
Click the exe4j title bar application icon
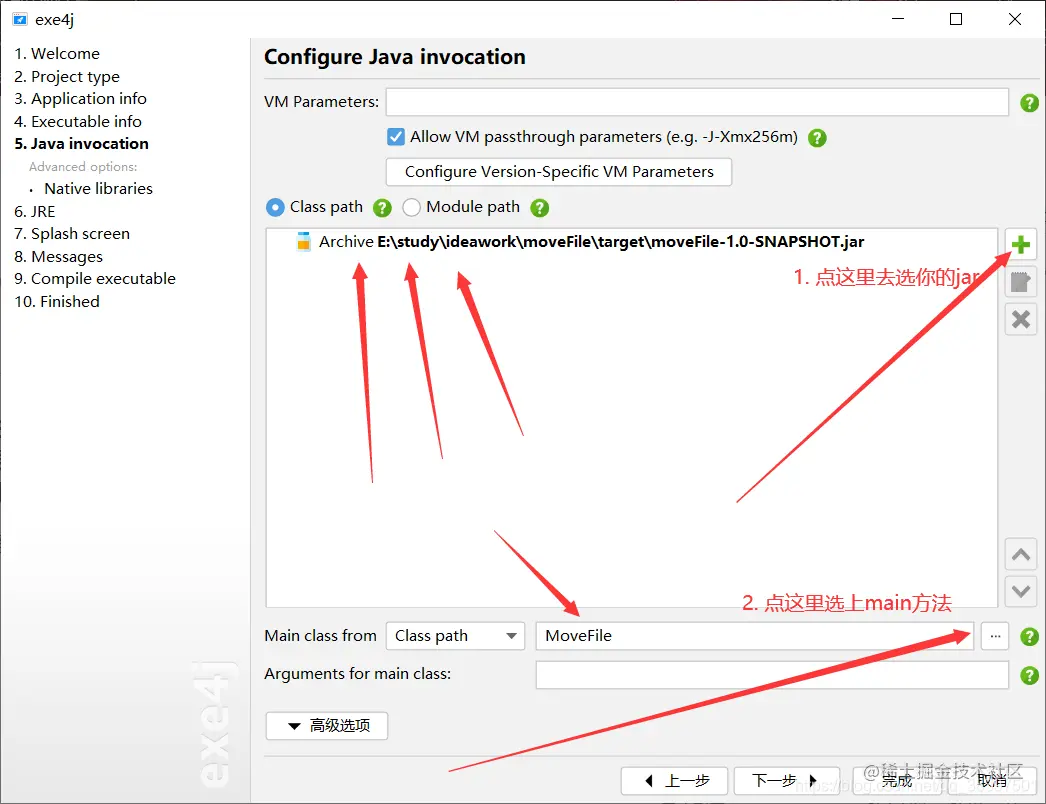click(x=20, y=19)
